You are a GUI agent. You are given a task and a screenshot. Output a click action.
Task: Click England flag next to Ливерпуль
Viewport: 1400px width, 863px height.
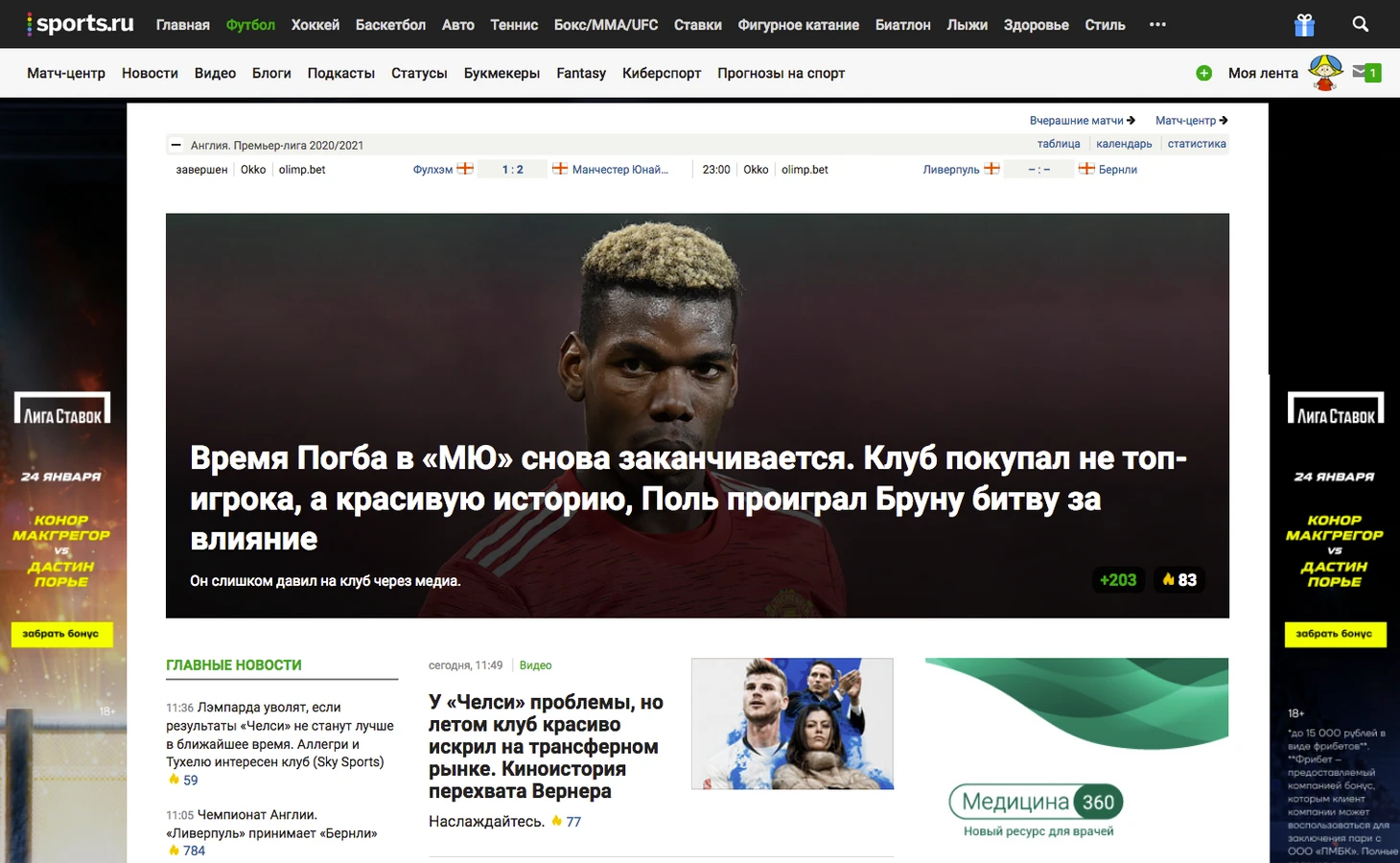click(x=992, y=169)
